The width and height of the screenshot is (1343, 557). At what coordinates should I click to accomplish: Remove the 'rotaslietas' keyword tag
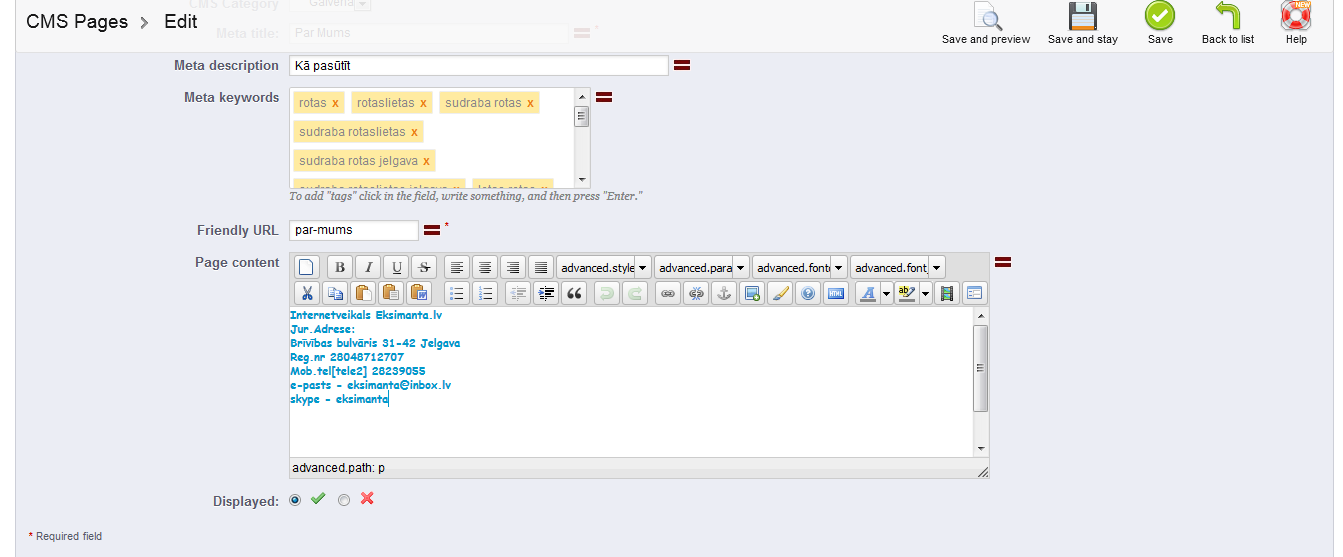(423, 103)
